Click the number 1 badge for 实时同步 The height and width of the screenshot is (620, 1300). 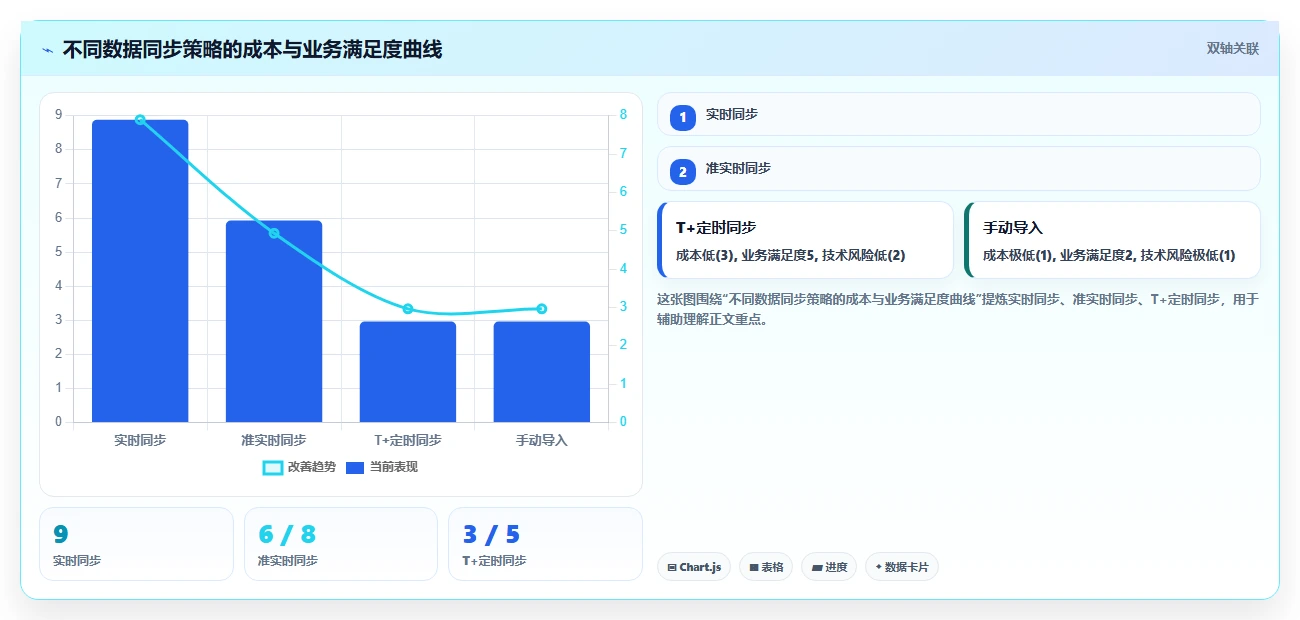[x=683, y=117]
